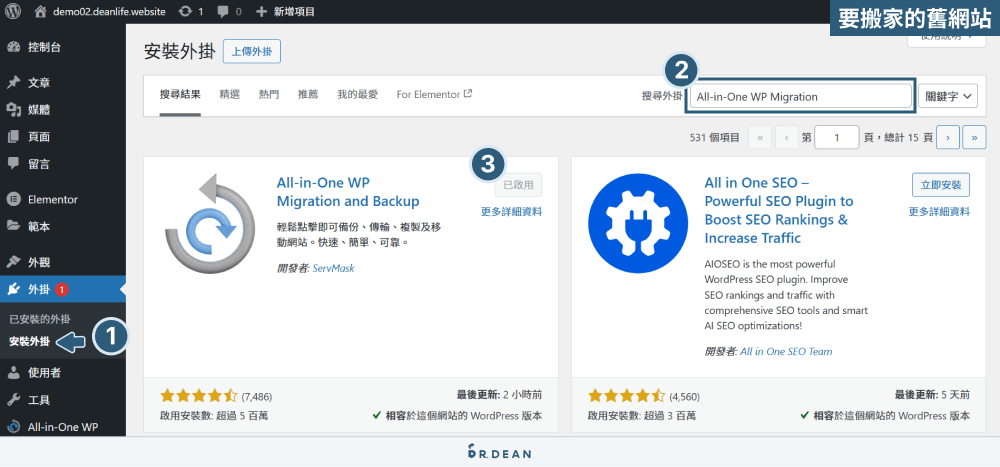Click 新增項目 in the admin bar
This screenshot has width=1000, height=467.
(284, 11)
